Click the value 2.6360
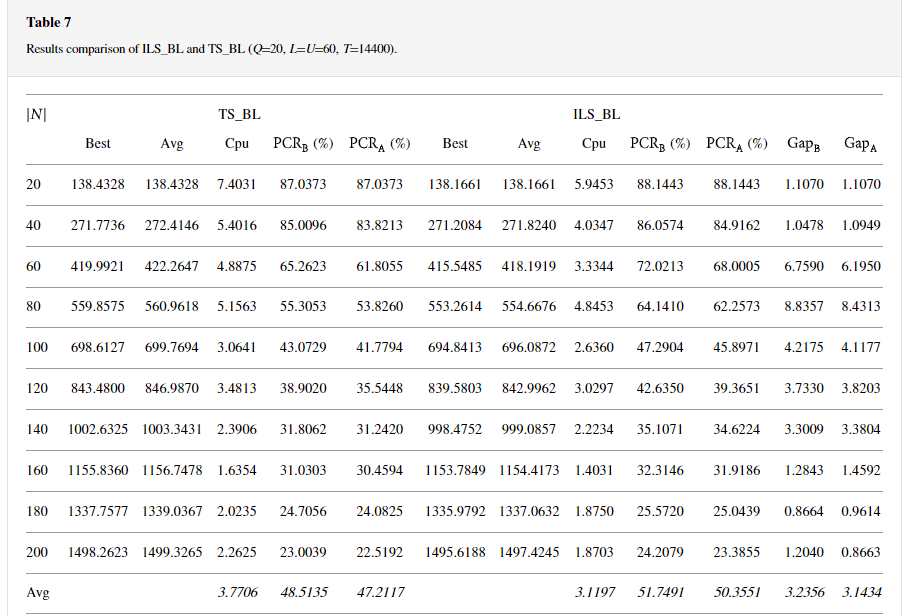The height and width of the screenshot is (616, 906). coord(593,347)
